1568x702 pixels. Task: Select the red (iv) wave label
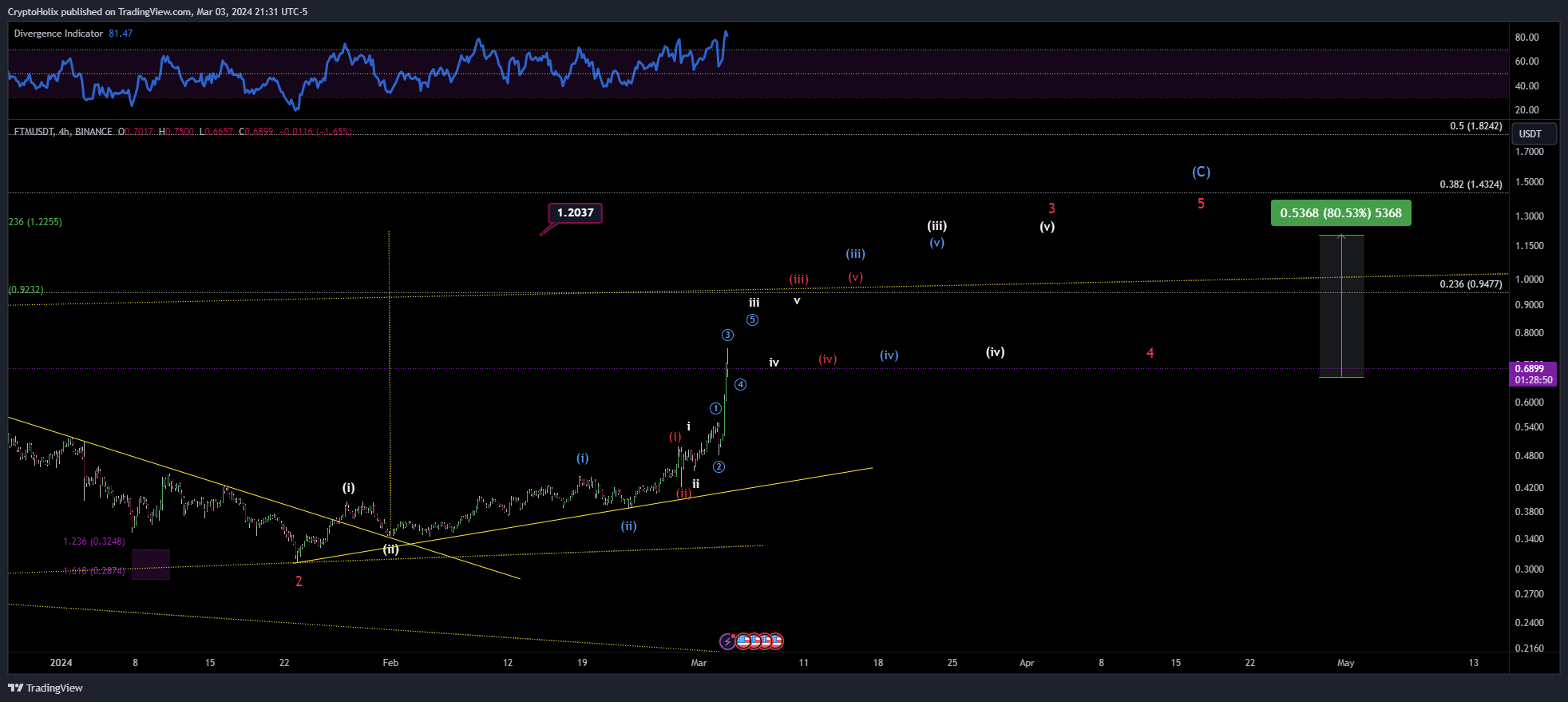click(828, 359)
